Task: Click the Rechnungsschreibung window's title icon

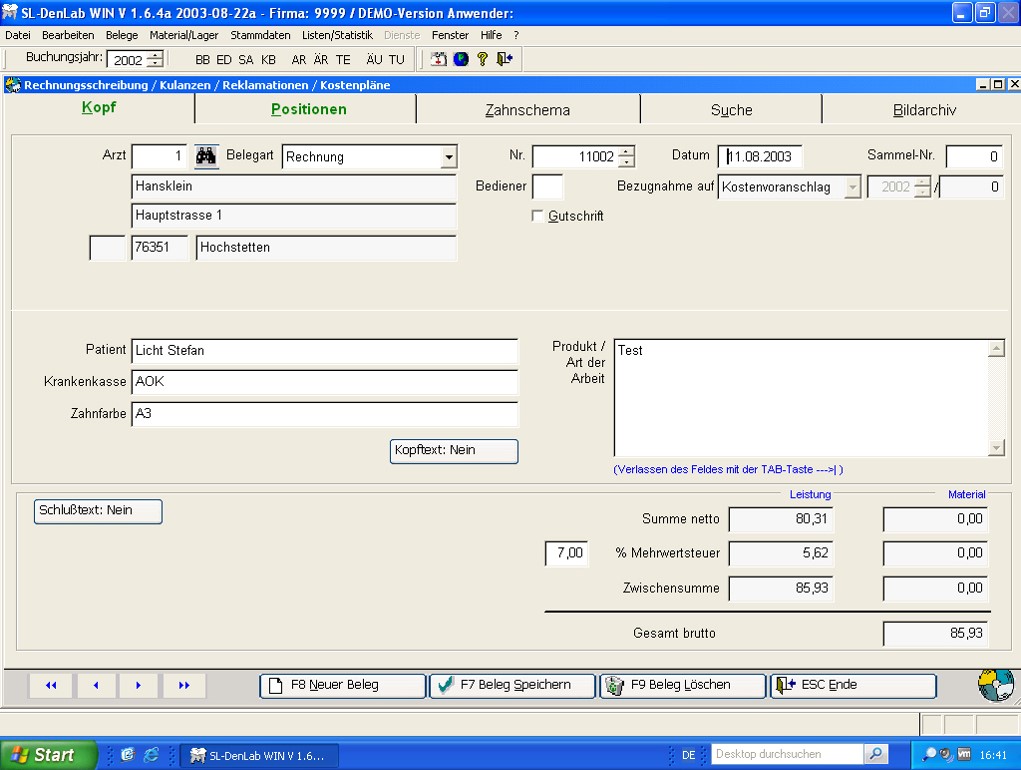Action: coord(13,85)
